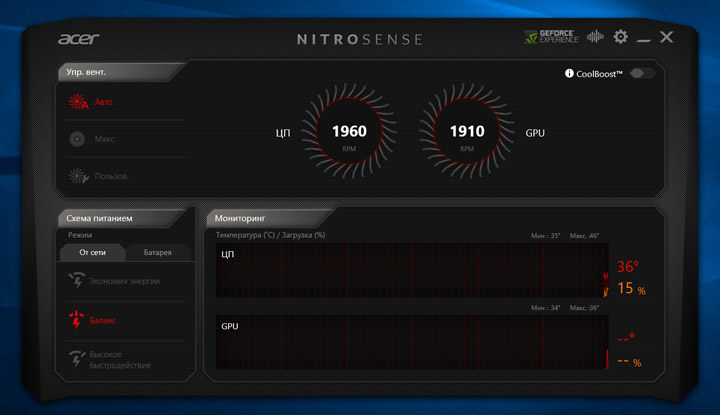Toggle the CoolBoost switch

coord(642,73)
